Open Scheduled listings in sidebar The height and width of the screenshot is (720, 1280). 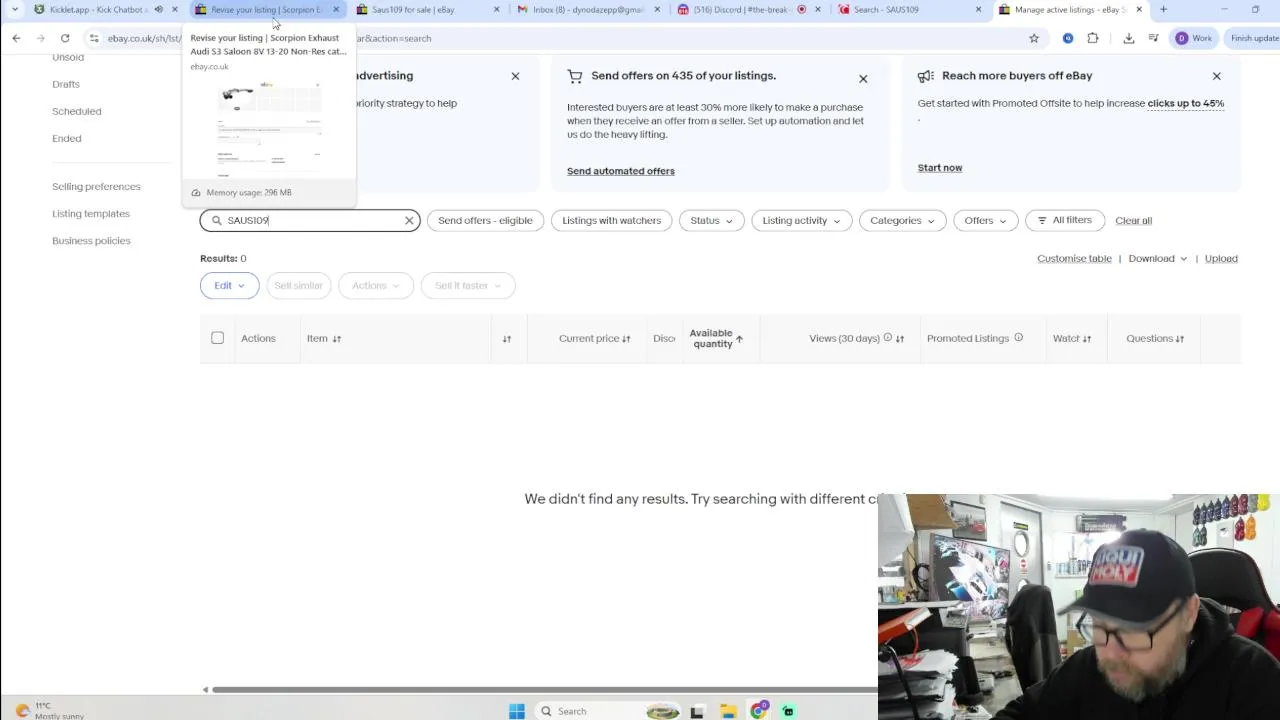(x=76, y=111)
